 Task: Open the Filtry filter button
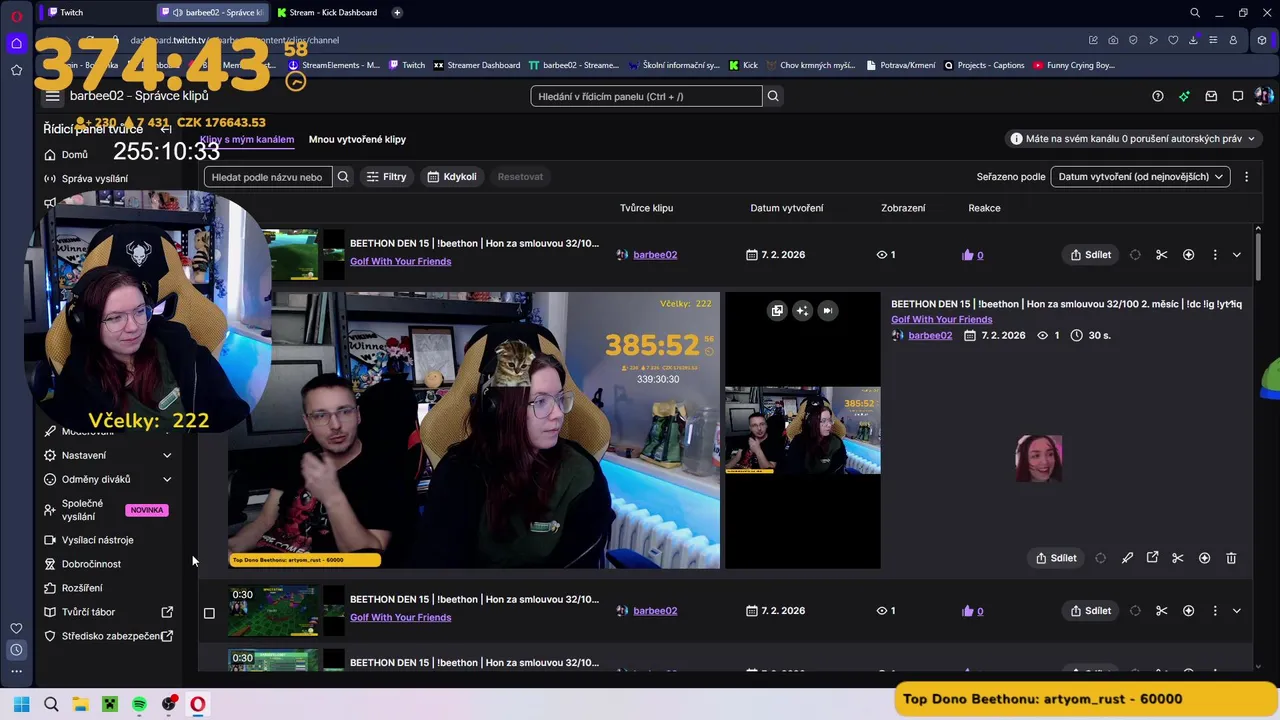386,177
